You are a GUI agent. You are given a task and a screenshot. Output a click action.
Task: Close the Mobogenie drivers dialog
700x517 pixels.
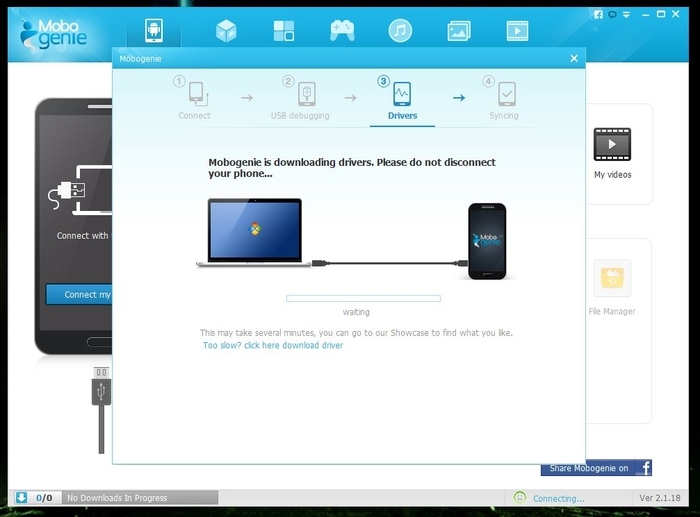pos(574,58)
